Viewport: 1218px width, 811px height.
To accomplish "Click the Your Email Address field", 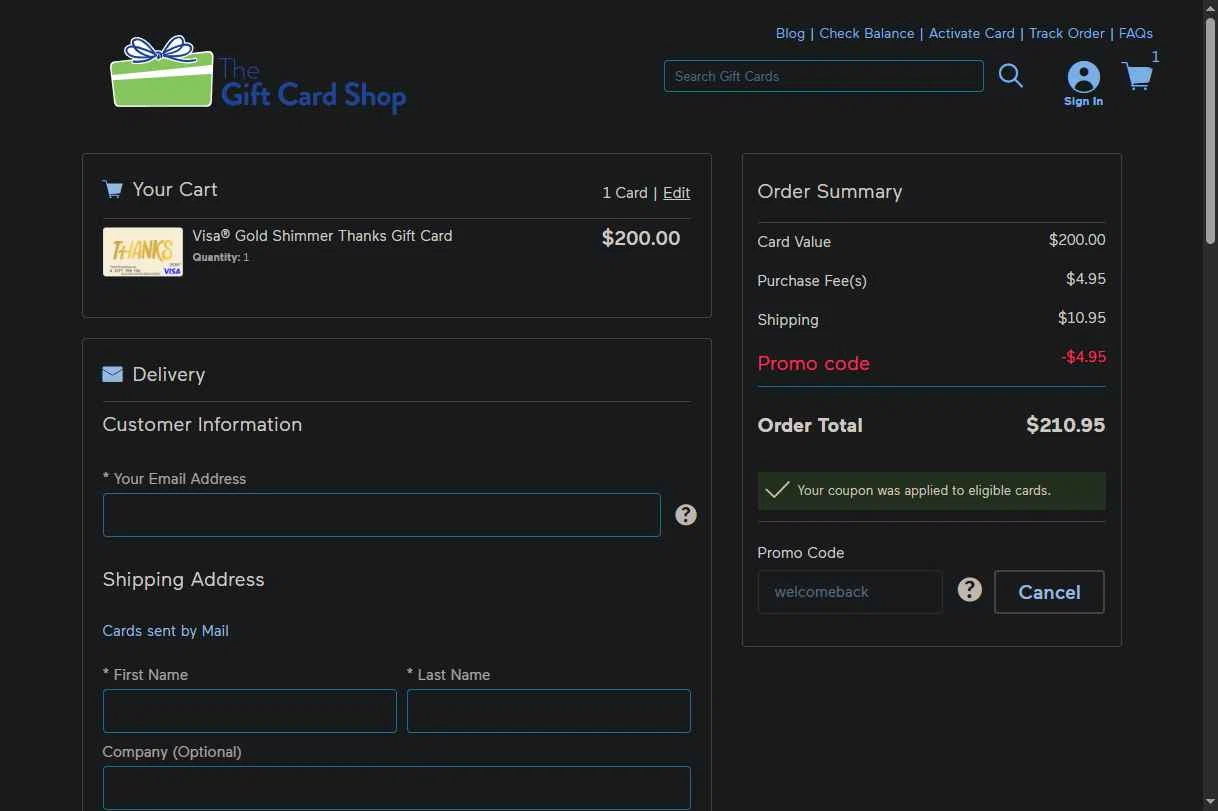I will pyautogui.click(x=382, y=515).
